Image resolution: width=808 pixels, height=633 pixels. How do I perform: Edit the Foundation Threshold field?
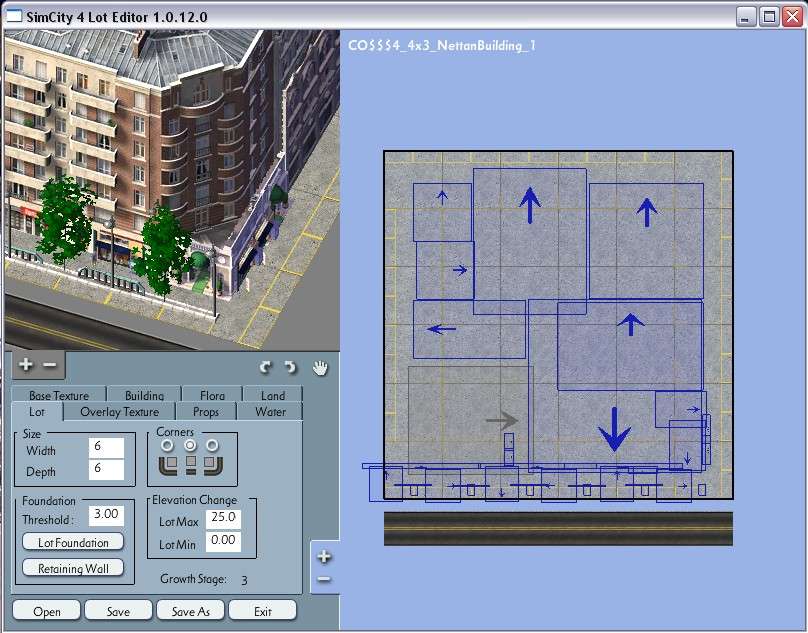pos(106,515)
